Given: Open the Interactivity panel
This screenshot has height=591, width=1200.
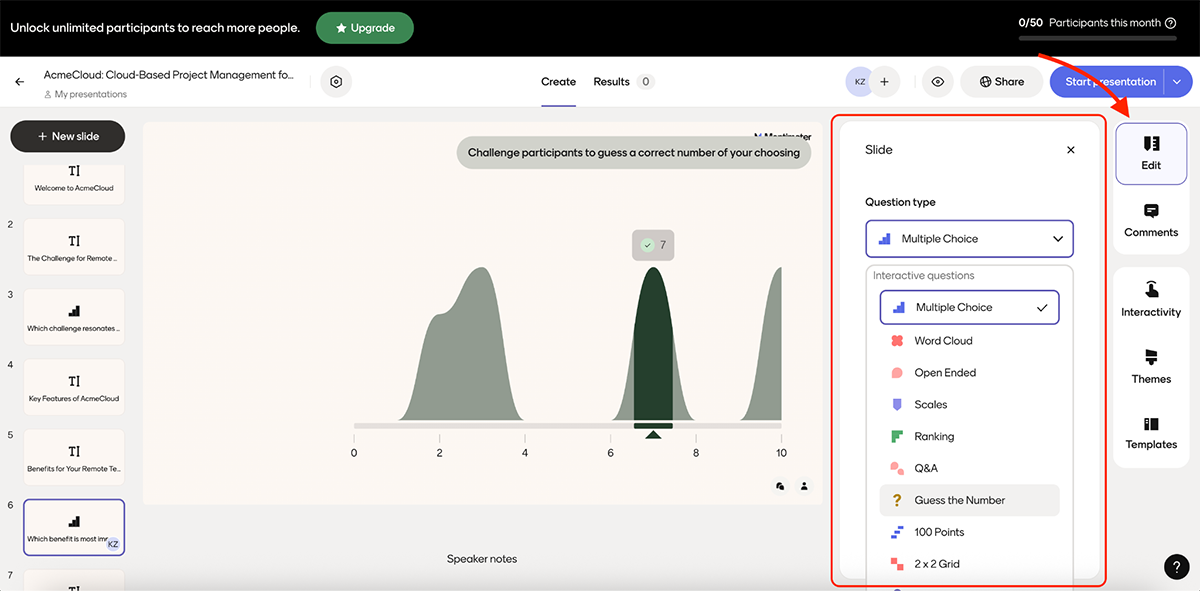Looking at the screenshot, I should [x=1150, y=302].
